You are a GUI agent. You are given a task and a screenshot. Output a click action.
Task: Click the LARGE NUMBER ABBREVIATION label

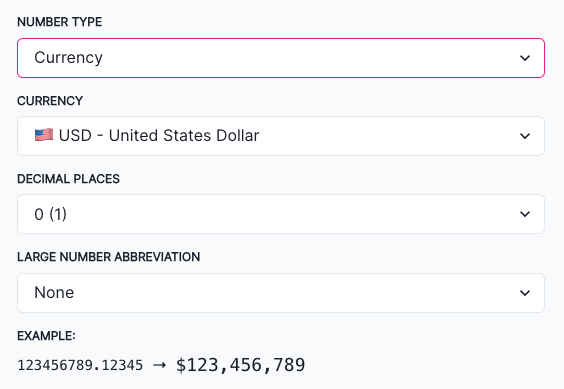coord(108,257)
